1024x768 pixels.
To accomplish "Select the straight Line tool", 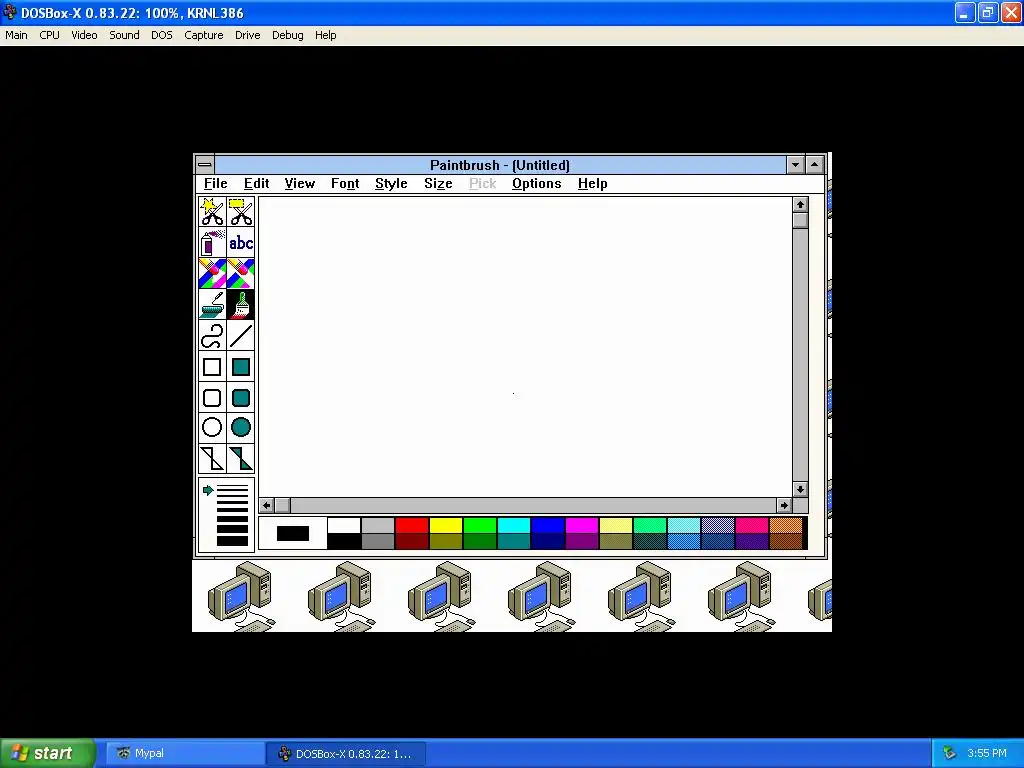I will pyautogui.click(x=241, y=336).
